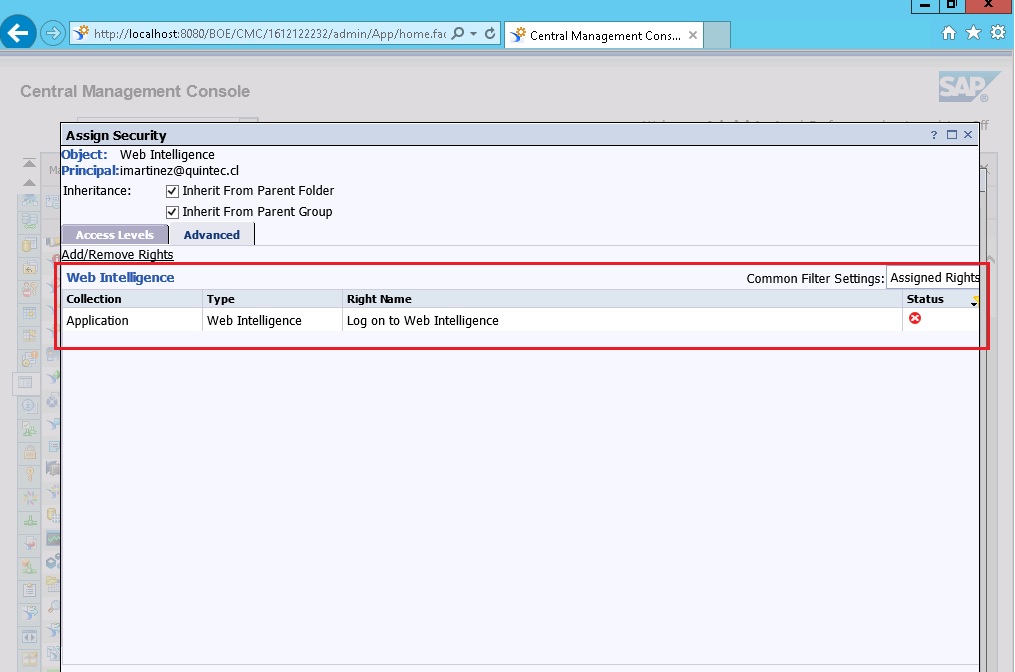Open browser Tools gear menu
The height and width of the screenshot is (672, 1015).
click(998, 32)
